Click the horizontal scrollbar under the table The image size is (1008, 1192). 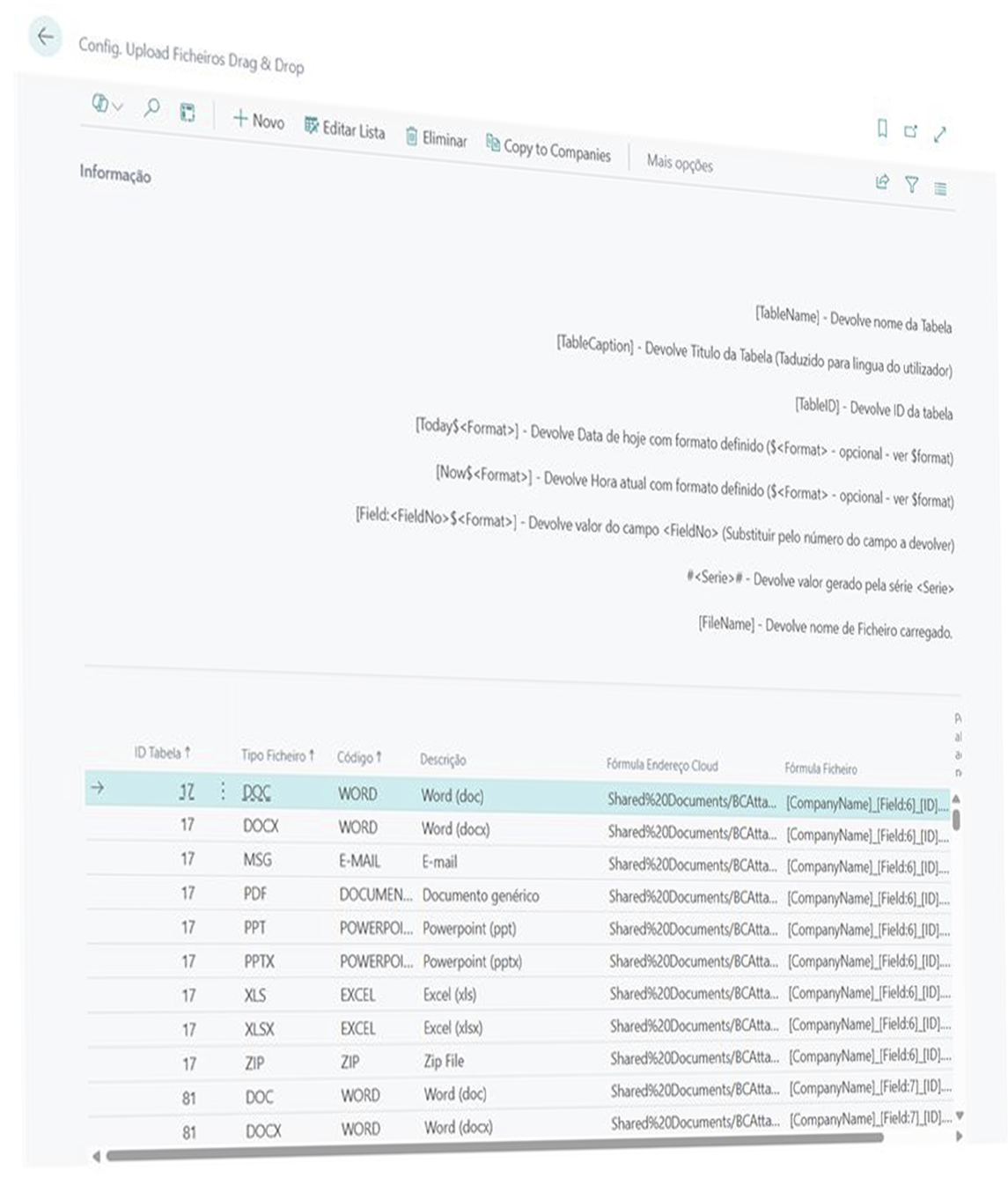(493, 1147)
